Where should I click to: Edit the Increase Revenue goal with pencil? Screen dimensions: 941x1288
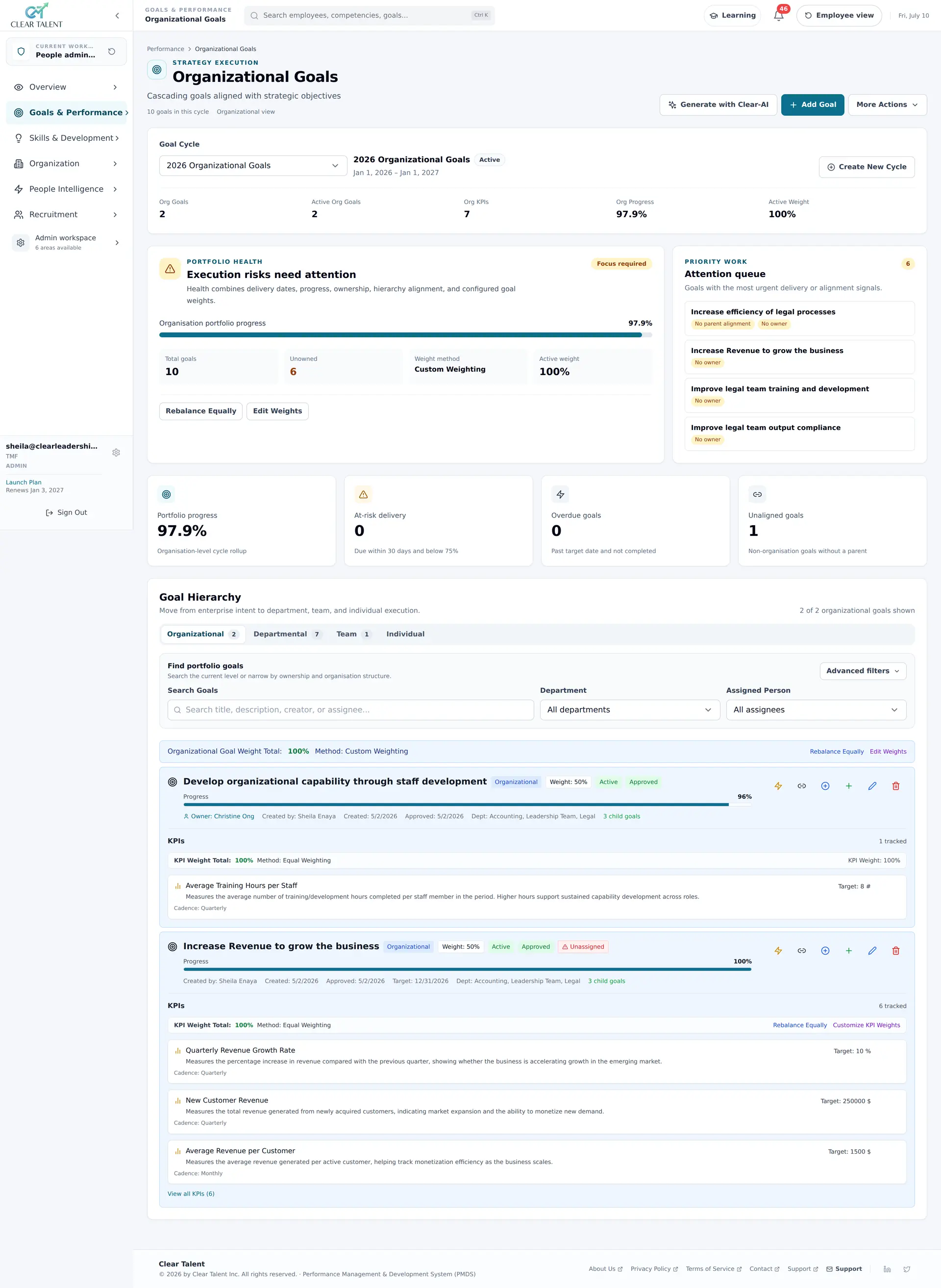tap(872, 951)
